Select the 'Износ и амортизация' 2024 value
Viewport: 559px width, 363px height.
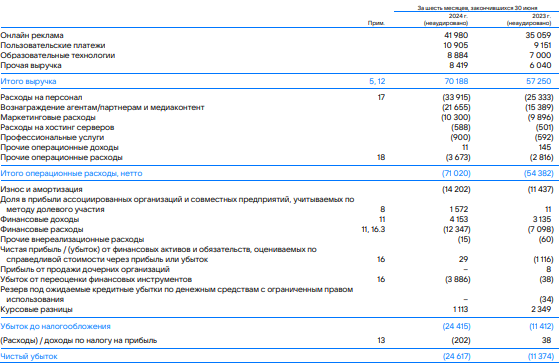[456, 189]
